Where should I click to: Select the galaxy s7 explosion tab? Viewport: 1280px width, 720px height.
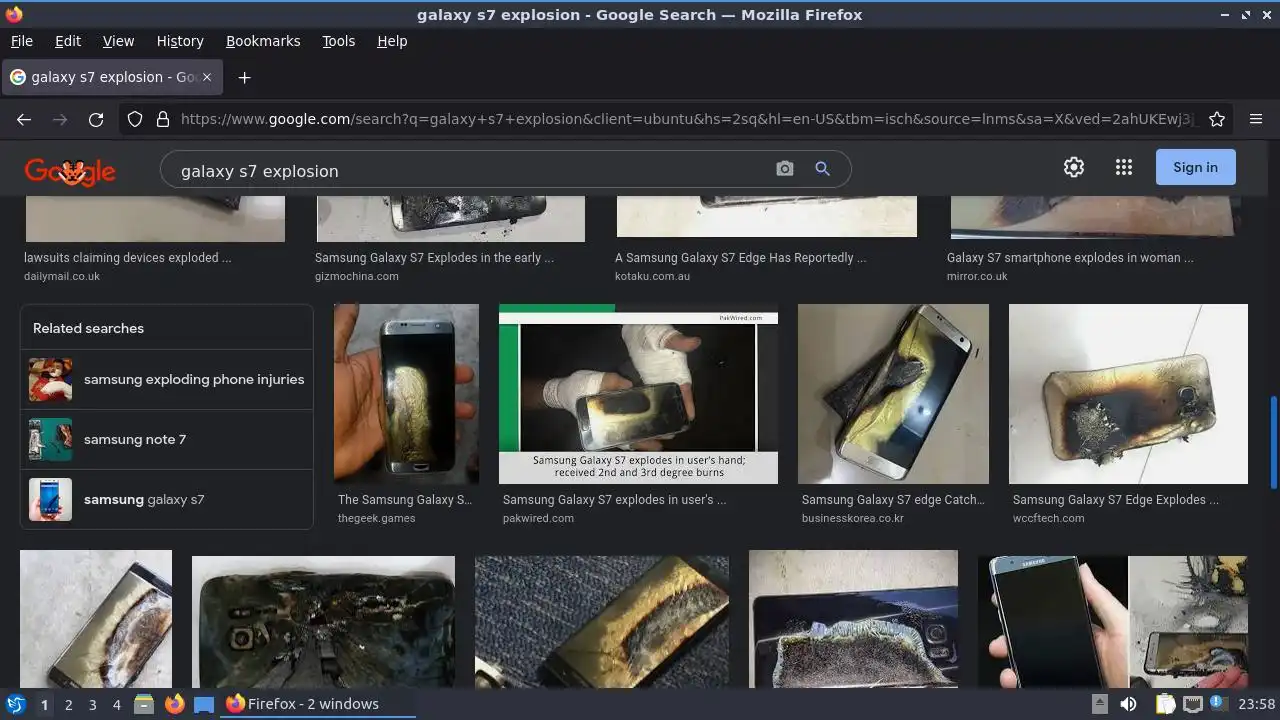111,77
